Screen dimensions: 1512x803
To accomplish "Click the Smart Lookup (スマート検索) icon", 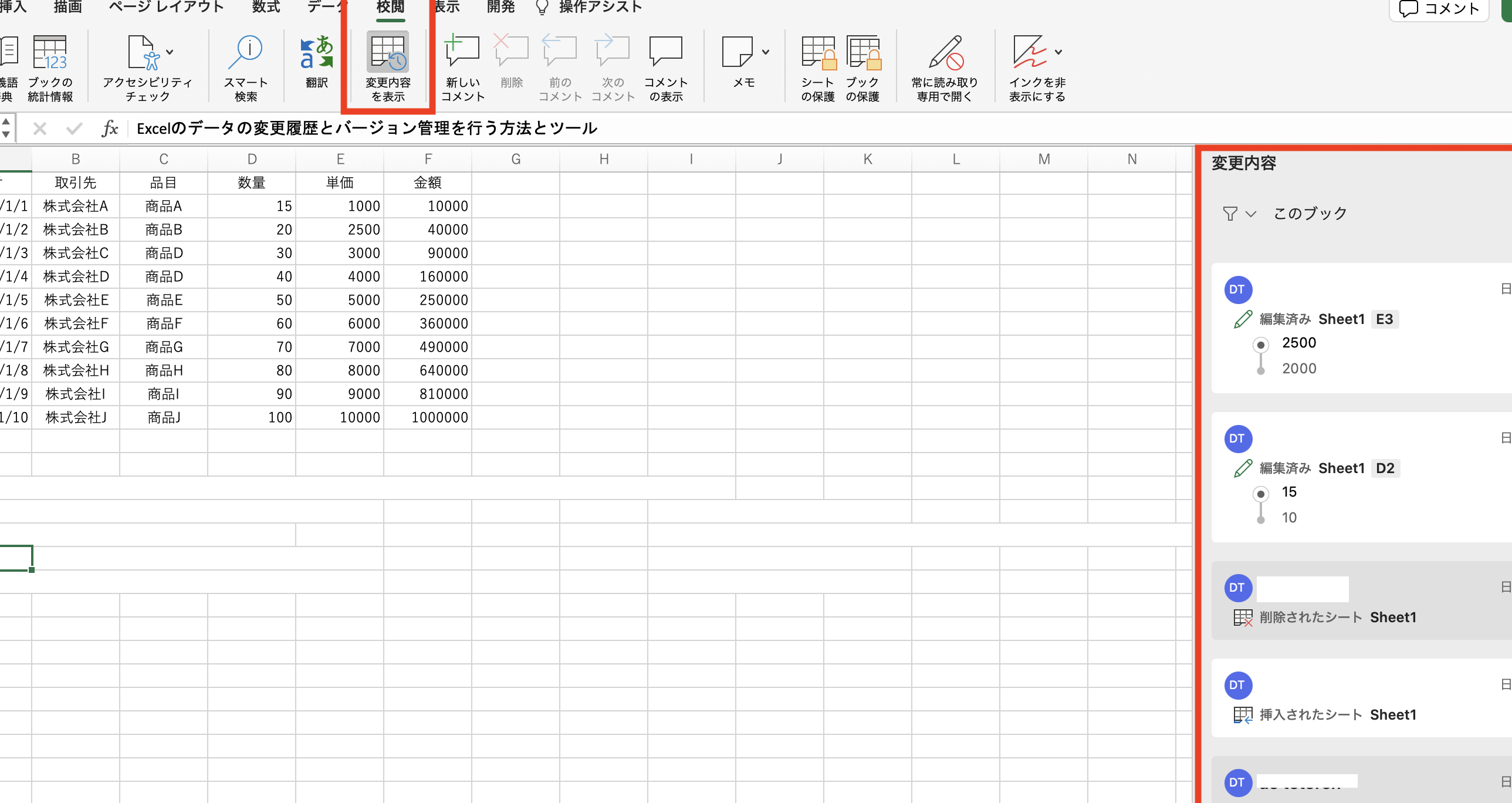I will pos(246,53).
